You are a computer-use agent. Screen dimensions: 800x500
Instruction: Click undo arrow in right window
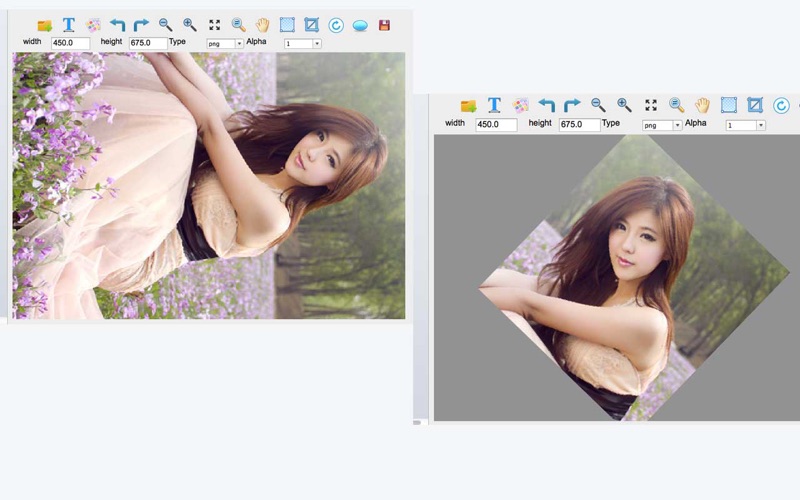546,105
